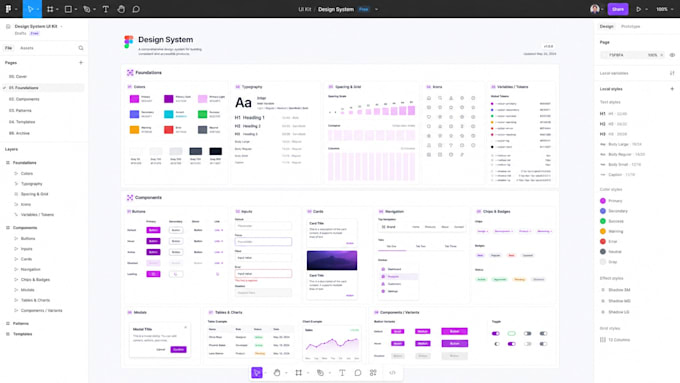Toggle the first purple switch in Toggle section
This screenshot has height=383, width=680.
tap(496, 334)
